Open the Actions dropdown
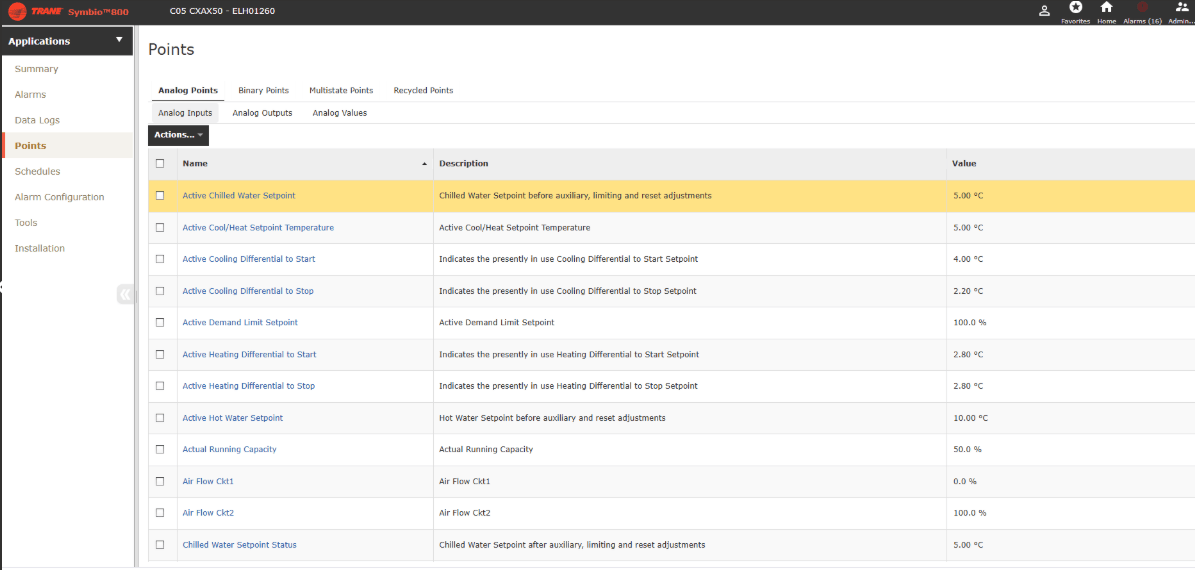 pos(178,135)
